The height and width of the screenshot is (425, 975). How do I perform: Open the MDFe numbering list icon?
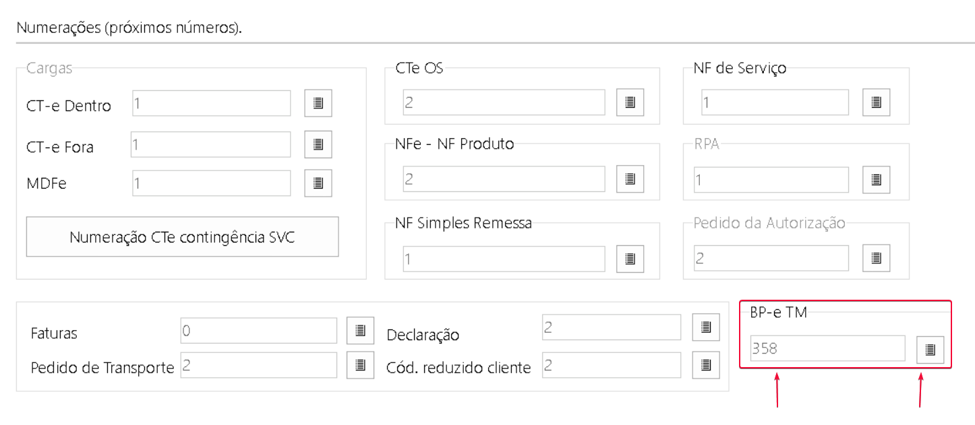click(x=318, y=183)
